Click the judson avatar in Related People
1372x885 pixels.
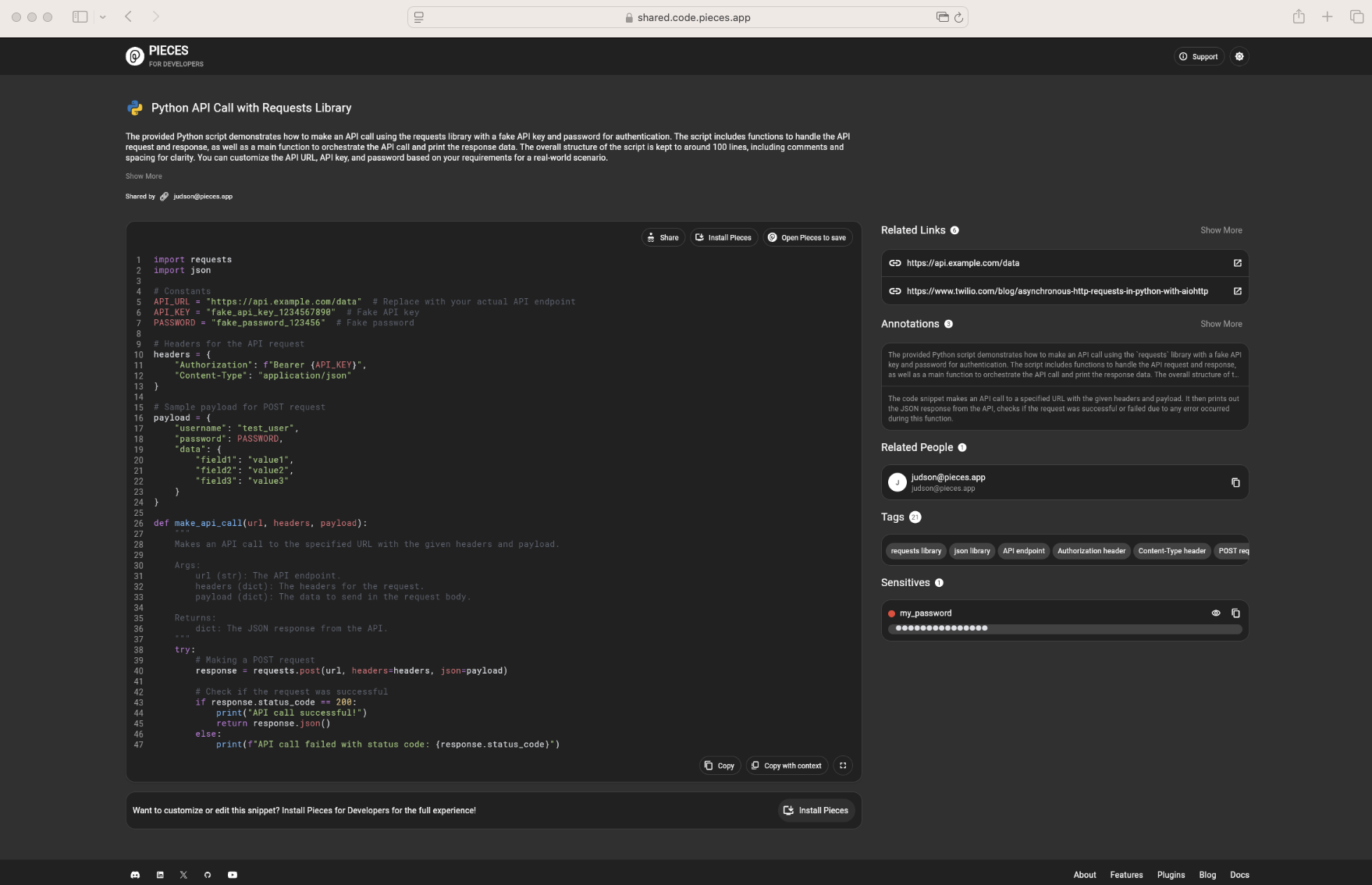[x=897, y=482]
